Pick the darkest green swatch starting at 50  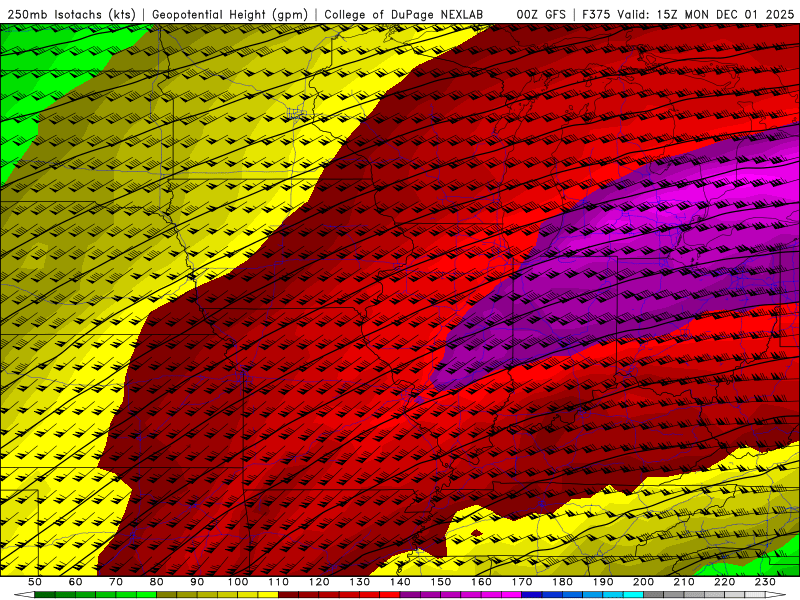tap(44, 594)
